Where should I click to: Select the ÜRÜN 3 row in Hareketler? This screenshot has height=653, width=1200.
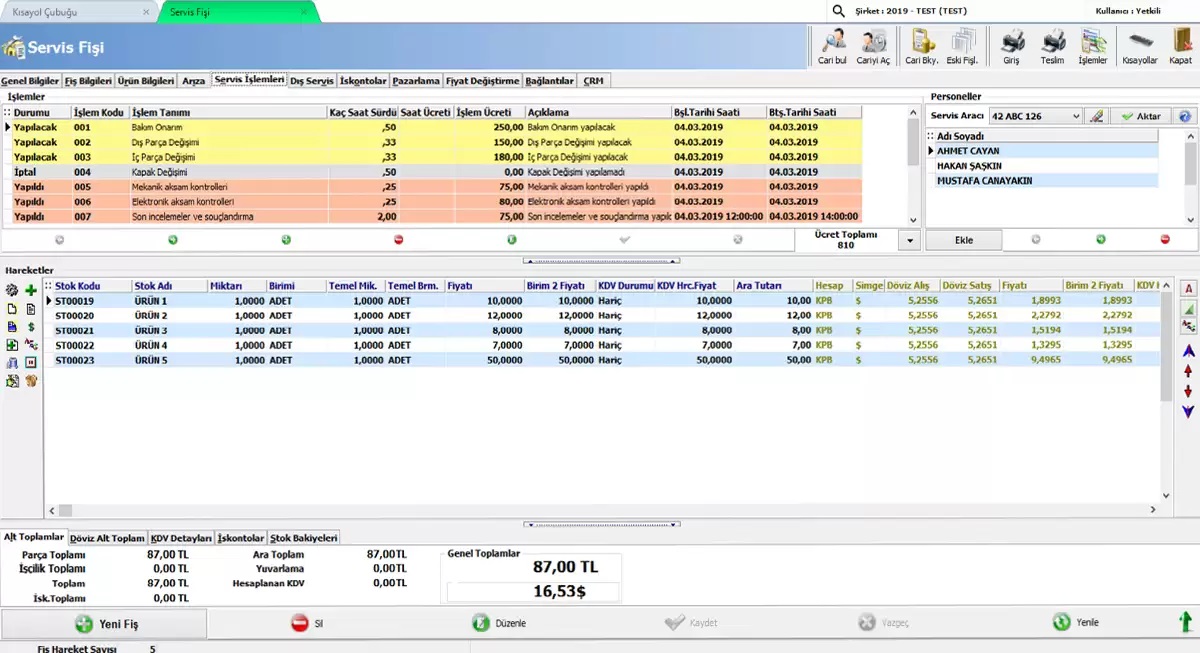[x=150, y=330]
